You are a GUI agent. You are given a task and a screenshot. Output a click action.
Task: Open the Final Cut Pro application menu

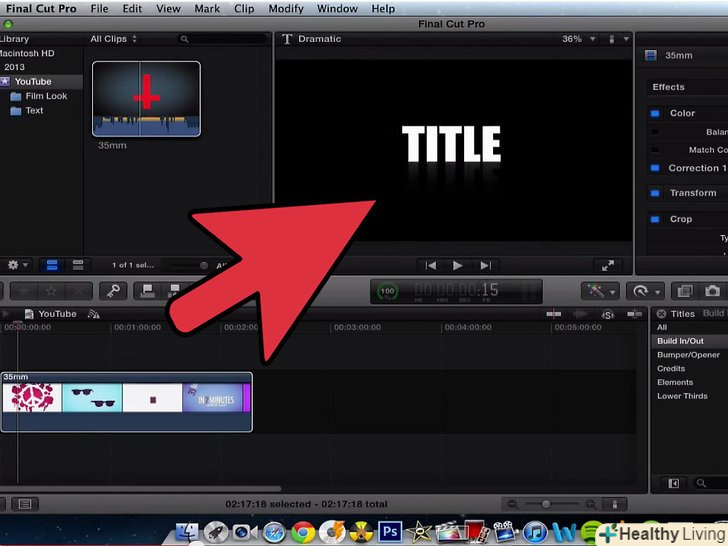41,8
